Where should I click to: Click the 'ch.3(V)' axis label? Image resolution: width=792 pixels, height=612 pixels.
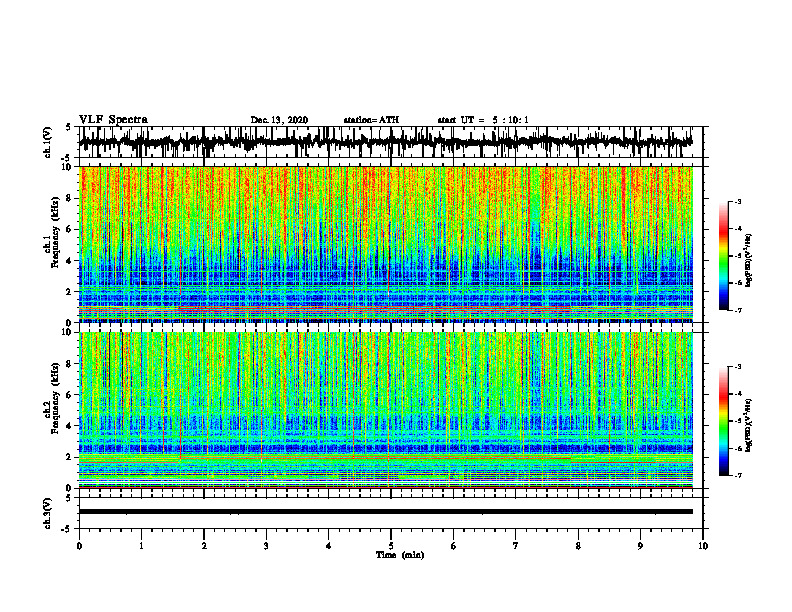tap(48, 514)
